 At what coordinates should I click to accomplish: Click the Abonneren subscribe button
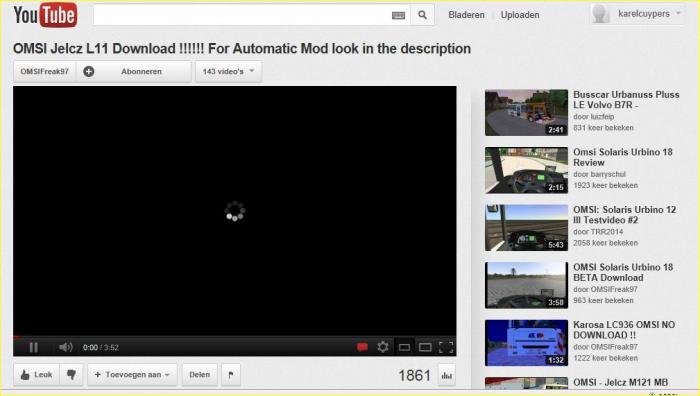tap(134, 71)
